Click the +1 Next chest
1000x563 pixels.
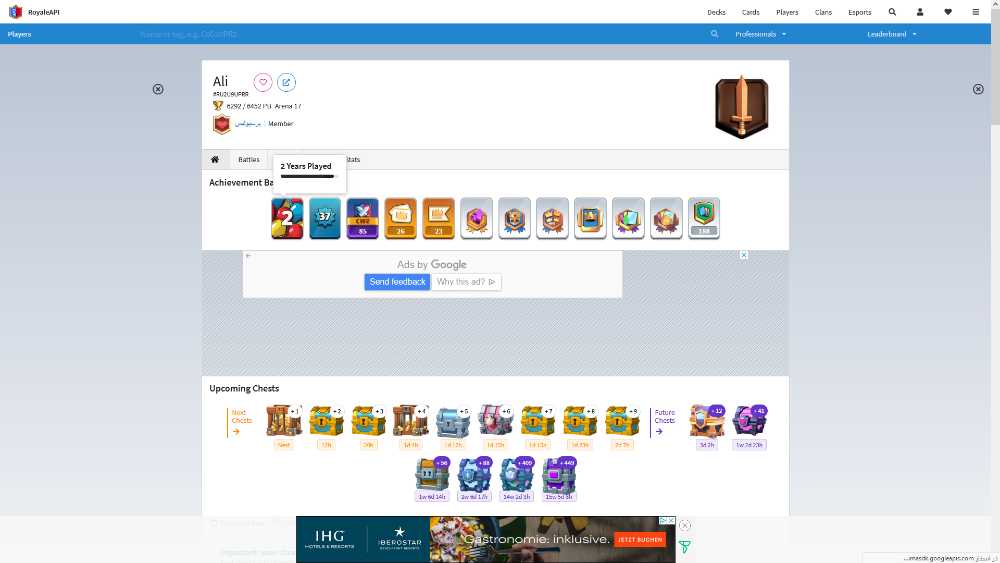coord(284,421)
